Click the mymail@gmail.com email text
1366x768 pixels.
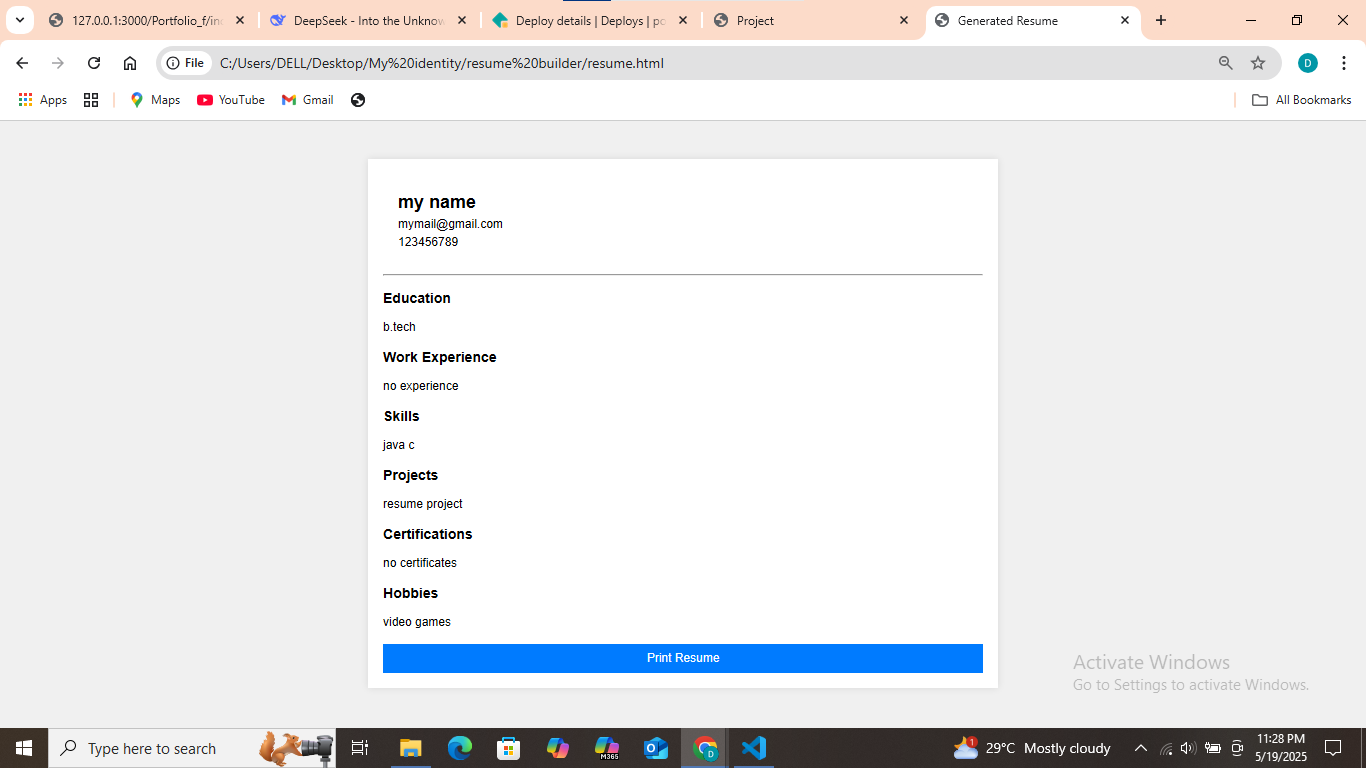pyautogui.click(x=450, y=224)
